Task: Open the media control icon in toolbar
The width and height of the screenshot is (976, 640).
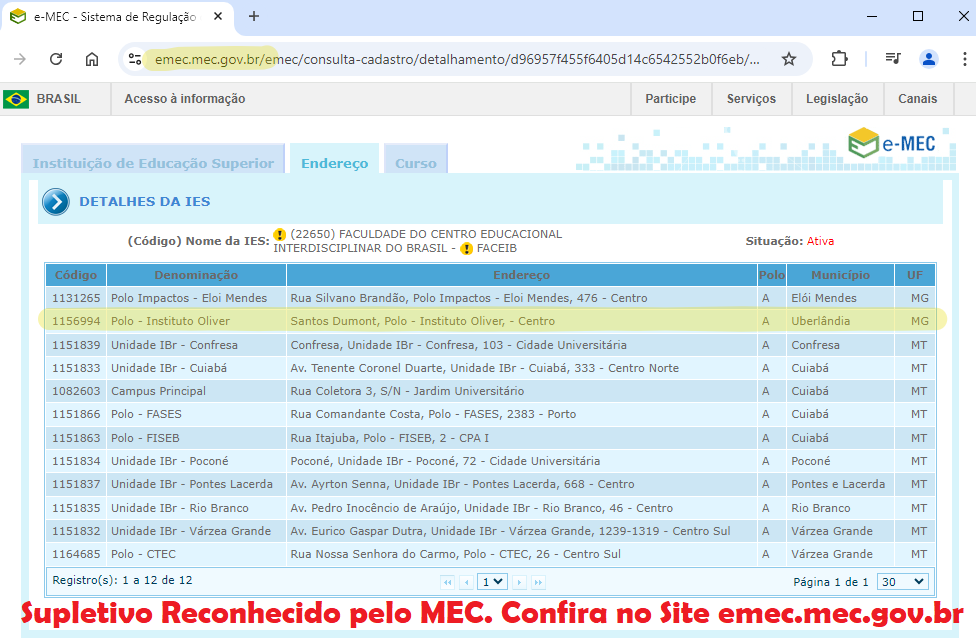Action: tap(893, 59)
